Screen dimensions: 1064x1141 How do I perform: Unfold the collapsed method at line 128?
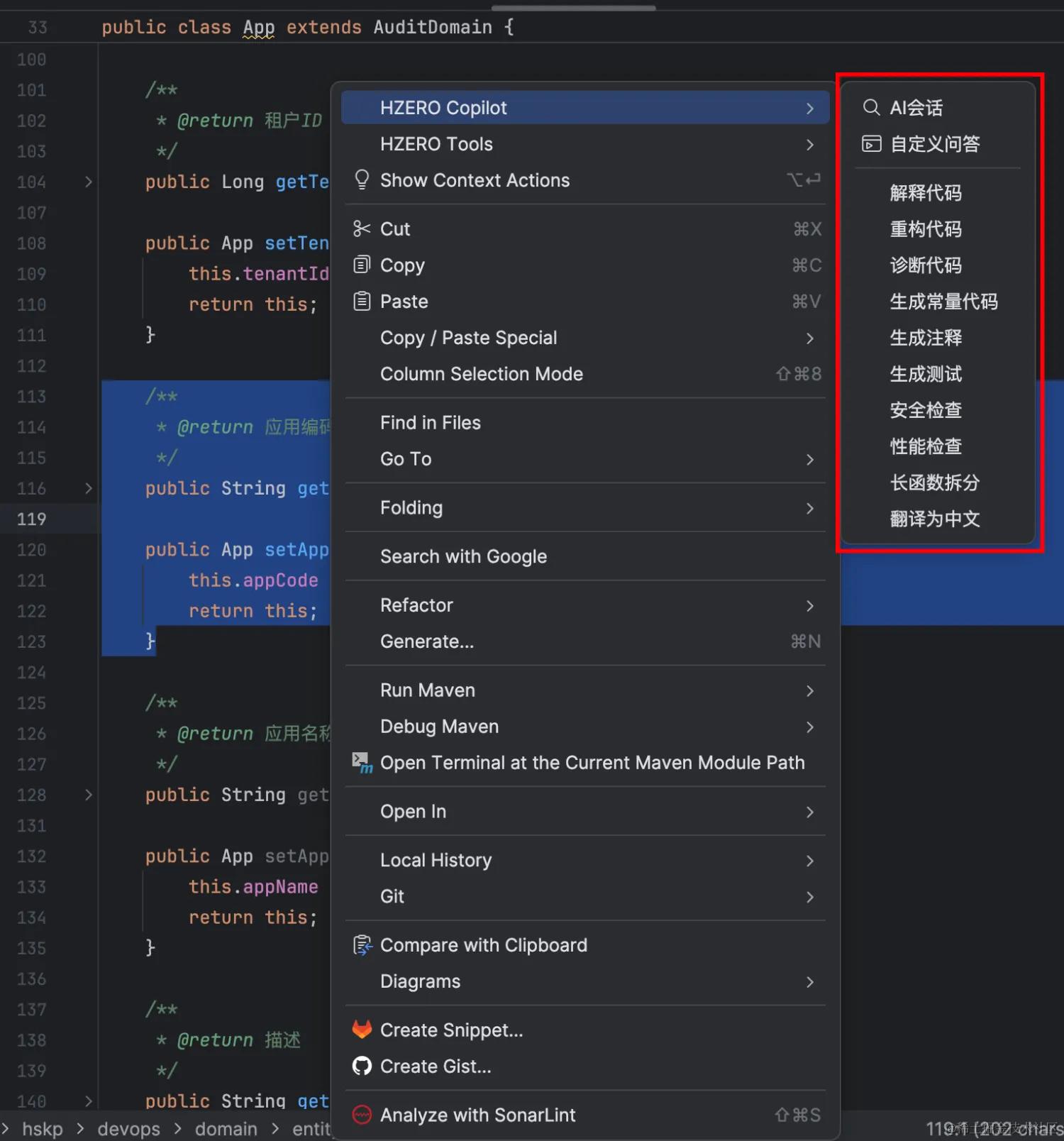(89, 795)
